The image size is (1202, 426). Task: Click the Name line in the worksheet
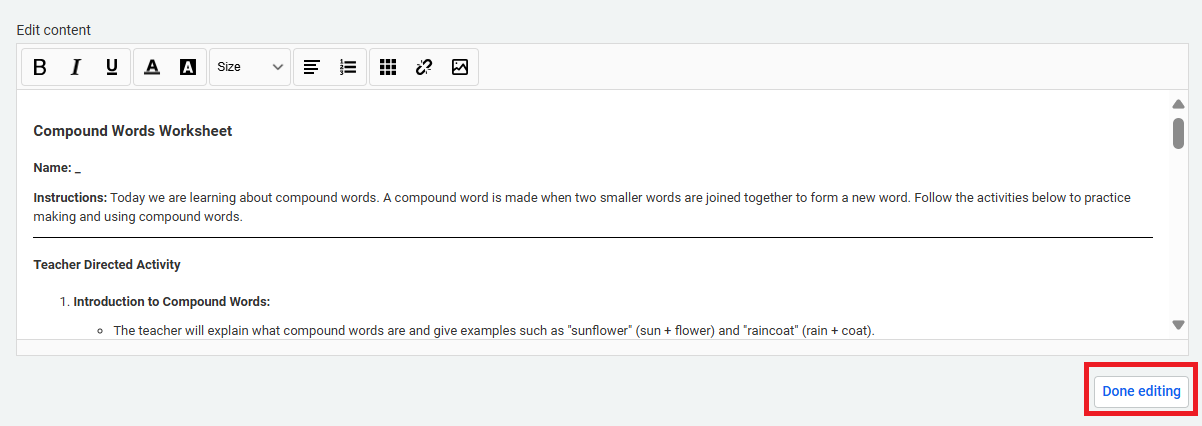point(57,168)
